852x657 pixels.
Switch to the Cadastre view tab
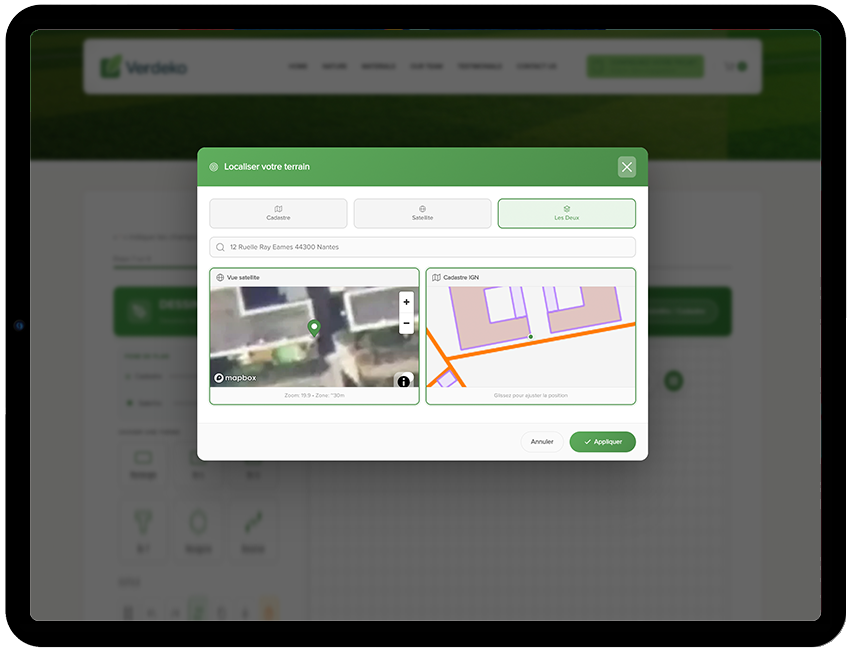click(278, 213)
